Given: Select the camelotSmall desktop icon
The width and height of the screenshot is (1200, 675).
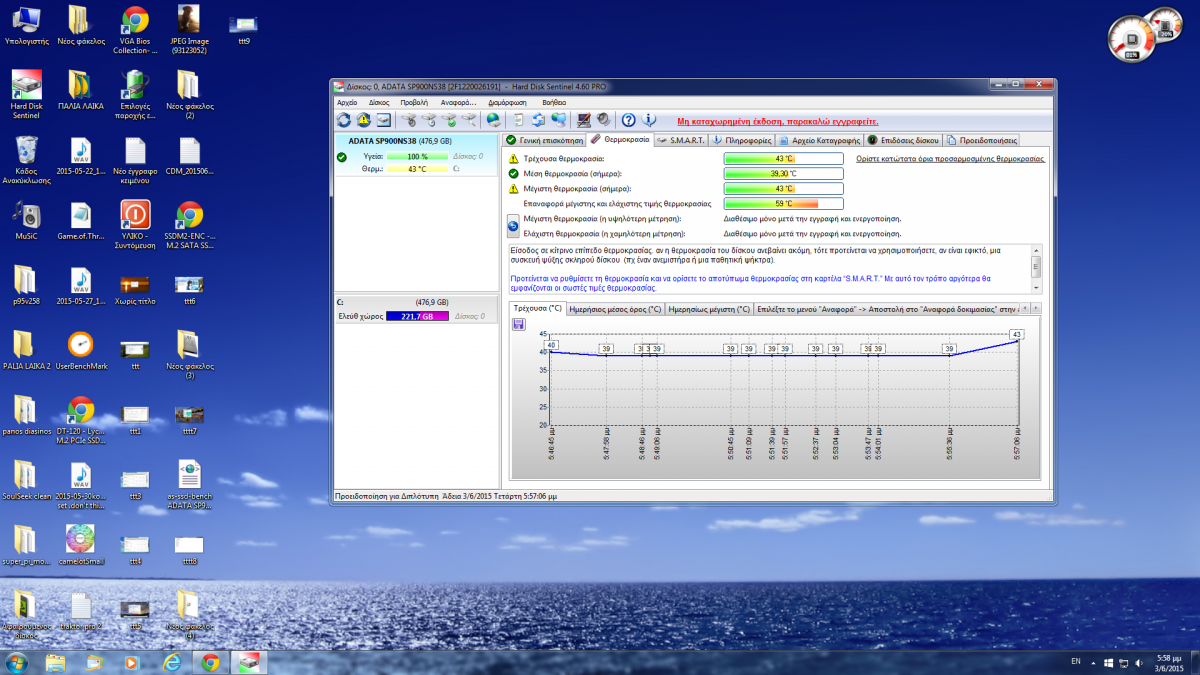Looking at the screenshot, I should pos(81,546).
